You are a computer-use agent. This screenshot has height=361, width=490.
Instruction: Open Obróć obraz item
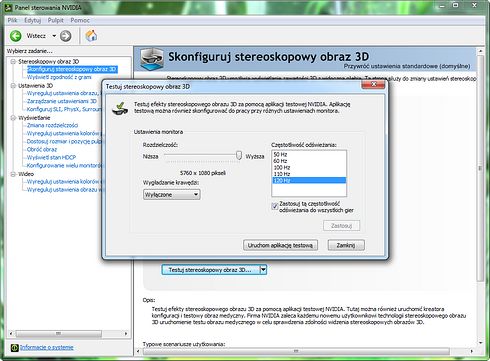(42, 149)
